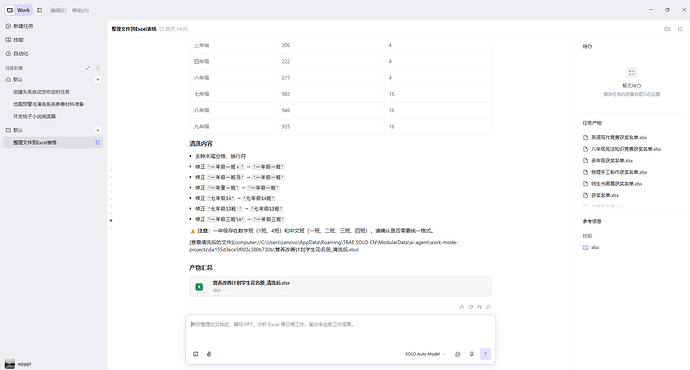Open the 自动化 automation page
Image resolution: width=690 pixels, height=370 pixels.
tap(17, 54)
